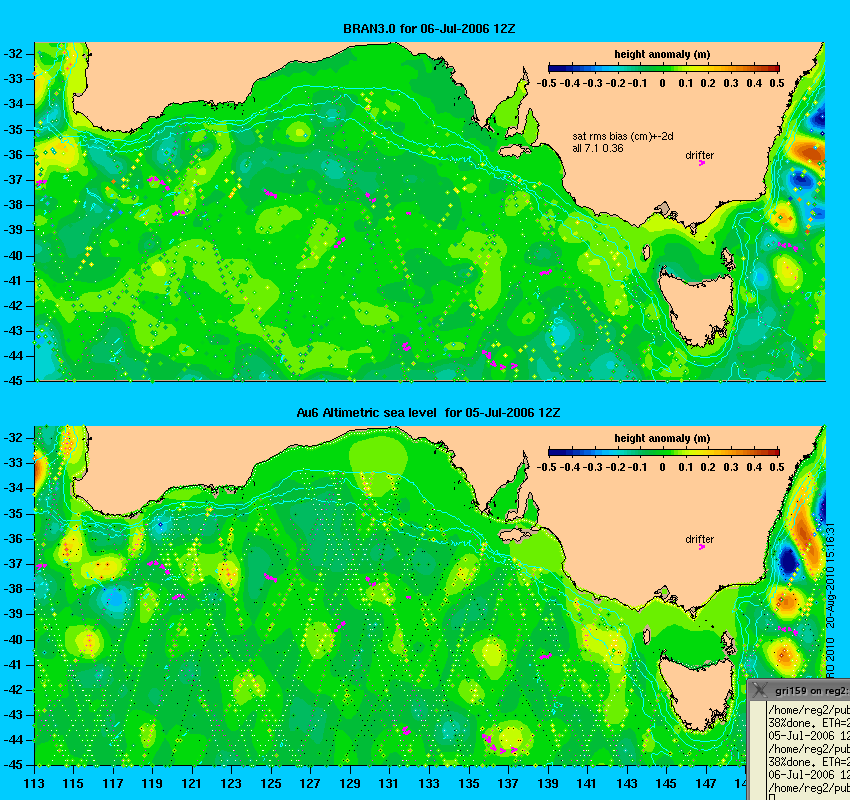Screen dimensions: 850x800
Task: Click the '0.5' colorbar tick in the top plot
Action: [777, 83]
